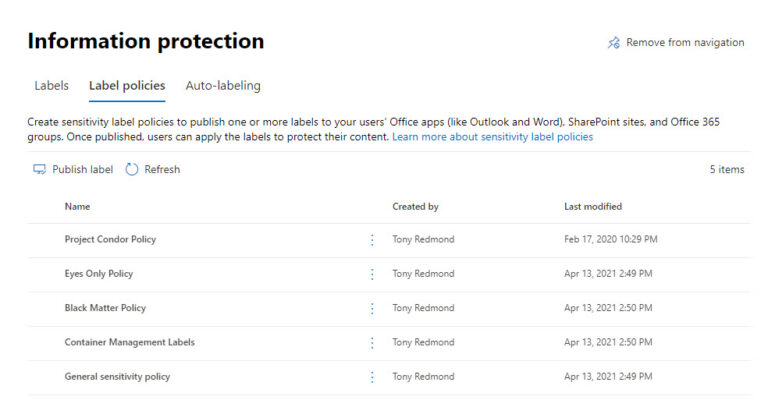Open Learn more about sensitivity label policies
Viewport: 768px width, 414px height.
[492, 137]
